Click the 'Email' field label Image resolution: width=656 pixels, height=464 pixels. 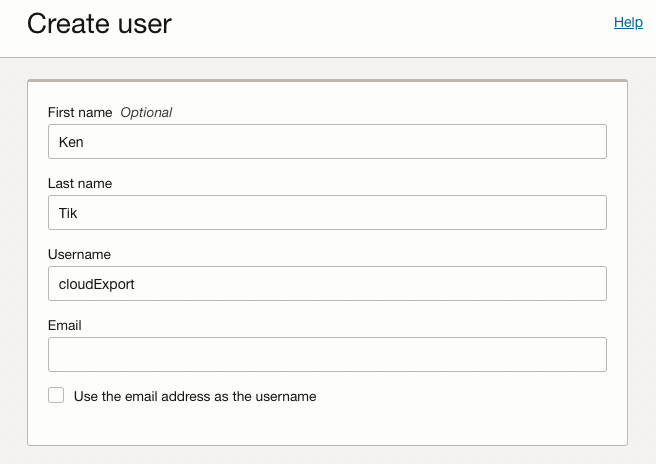[x=65, y=326]
